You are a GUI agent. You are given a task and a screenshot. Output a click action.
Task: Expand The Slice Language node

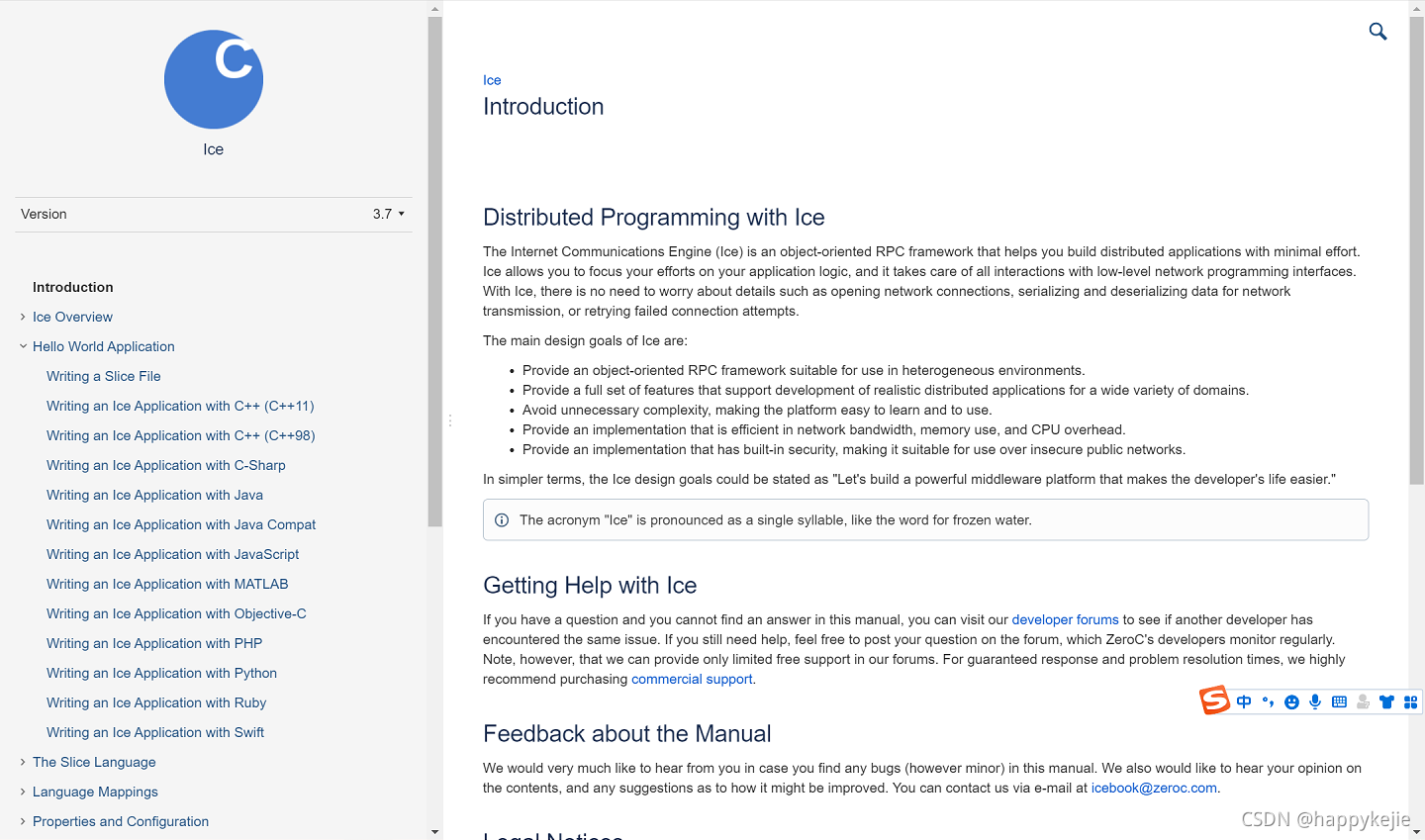(x=23, y=762)
